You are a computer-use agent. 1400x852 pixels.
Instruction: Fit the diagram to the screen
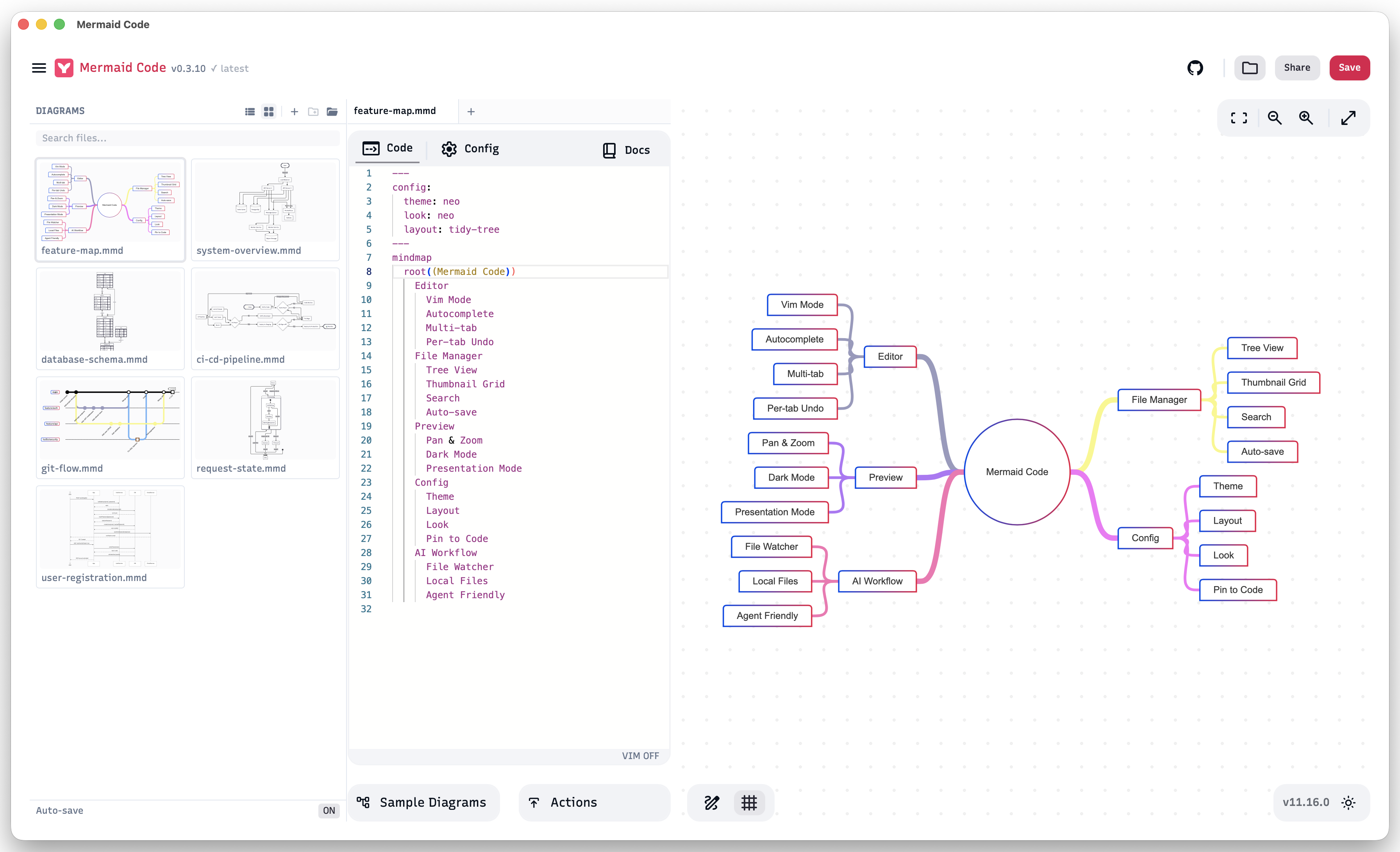pos(1239,118)
